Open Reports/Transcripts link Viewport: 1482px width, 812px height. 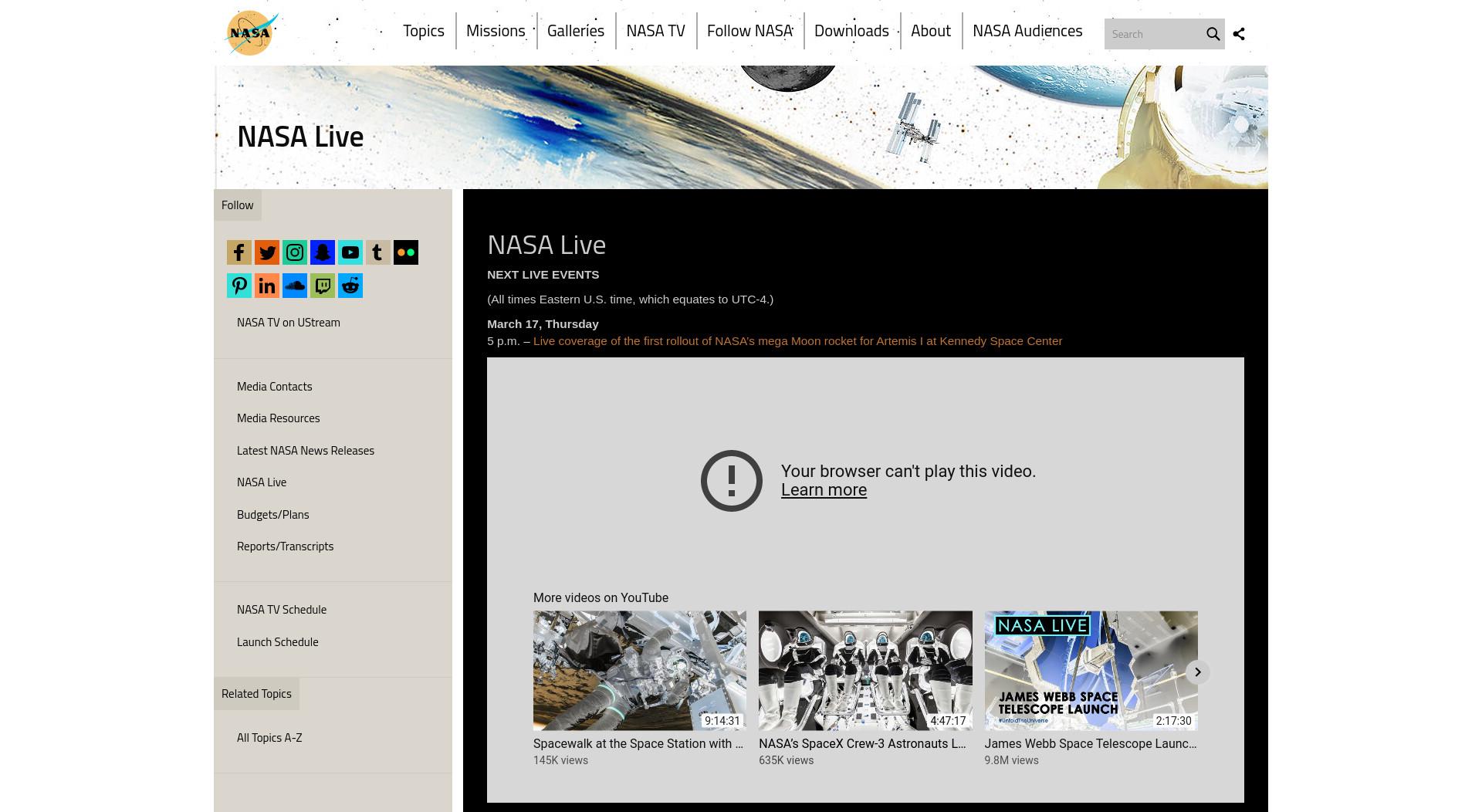click(x=286, y=546)
